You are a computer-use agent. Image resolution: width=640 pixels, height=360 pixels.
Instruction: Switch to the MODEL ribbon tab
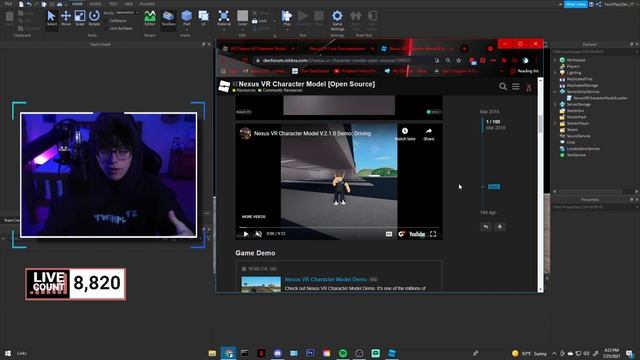click(96, 4)
